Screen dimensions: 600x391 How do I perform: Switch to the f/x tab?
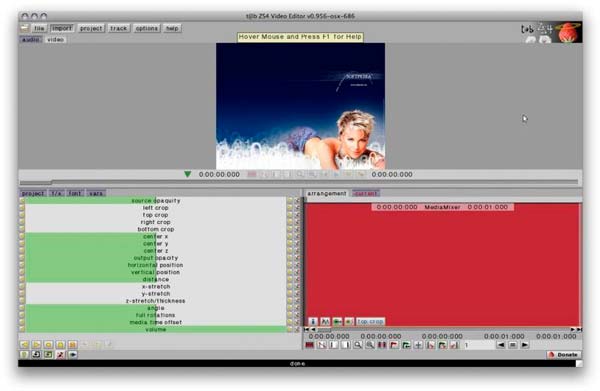pos(56,193)
